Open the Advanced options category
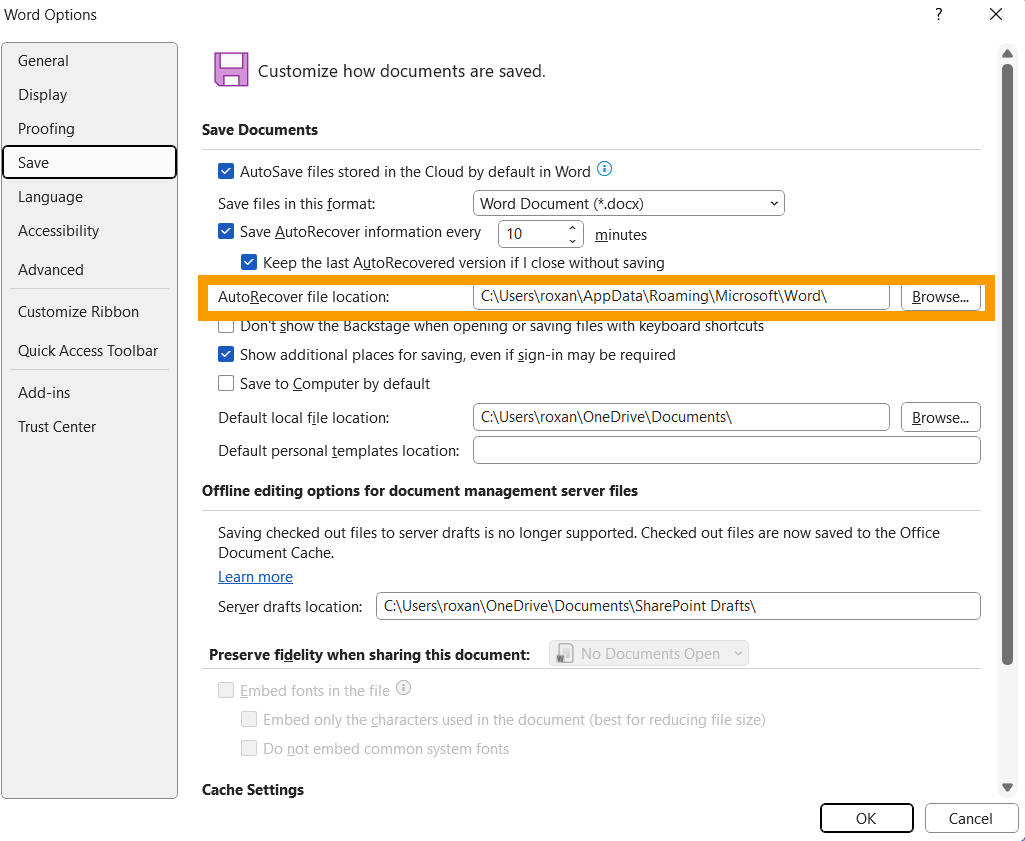Viewport: 1025px width, 841px height. point(51,270)
